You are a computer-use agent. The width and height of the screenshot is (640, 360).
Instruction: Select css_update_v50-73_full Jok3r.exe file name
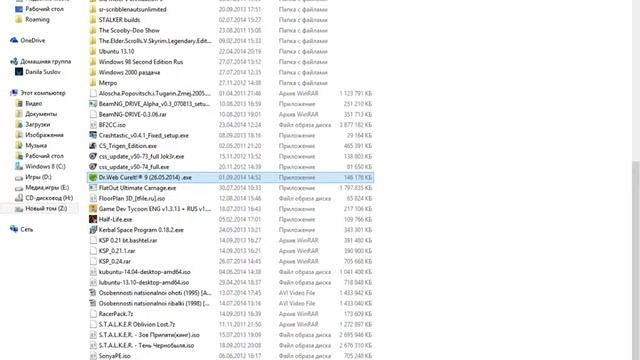click(x=141, y=156)
